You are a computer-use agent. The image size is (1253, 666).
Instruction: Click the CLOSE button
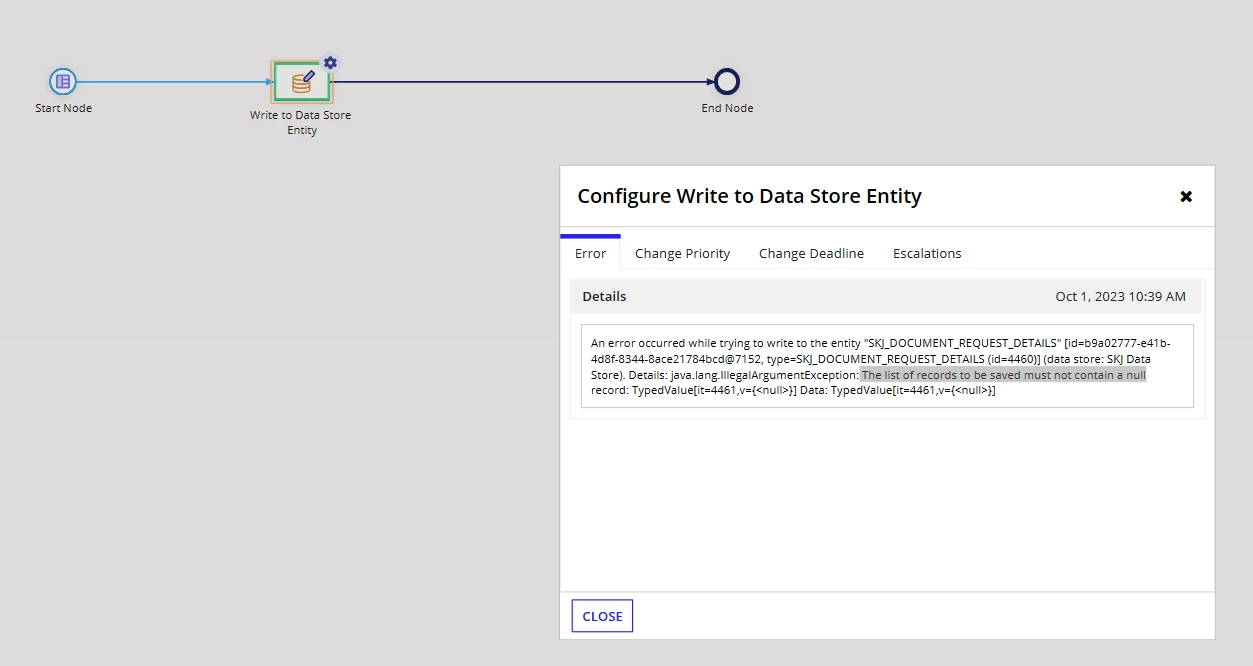point(602,616)
